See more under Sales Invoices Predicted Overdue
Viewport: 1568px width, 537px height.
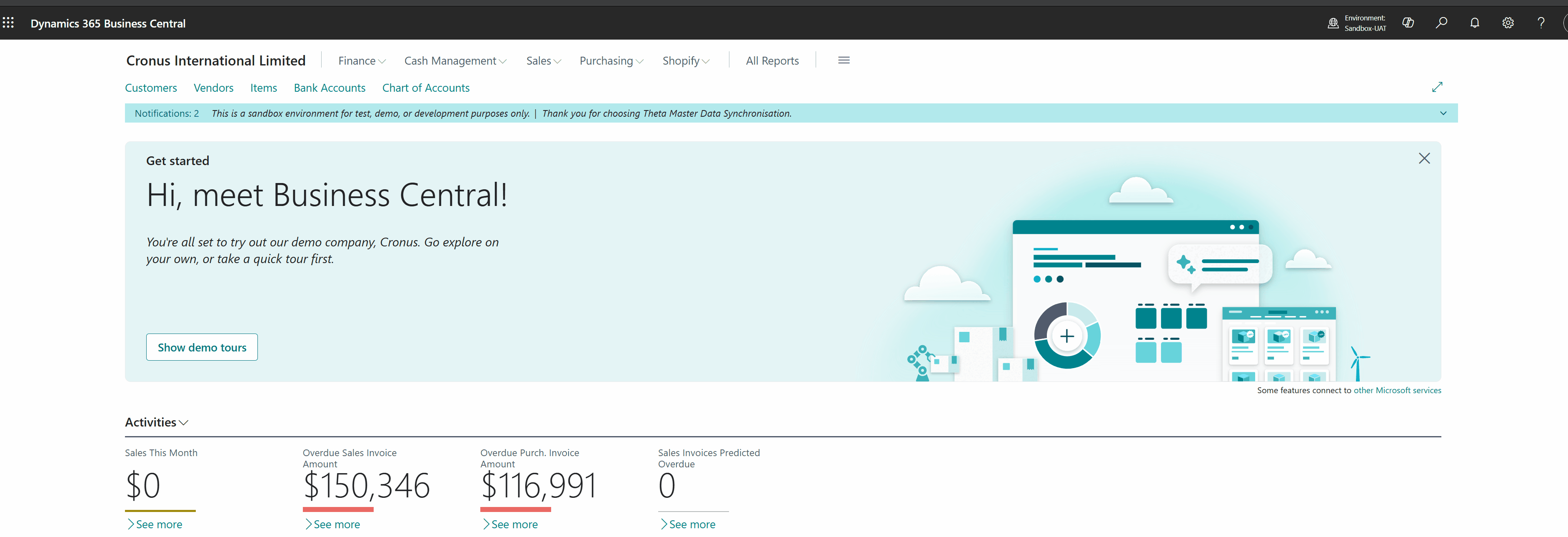688,525
